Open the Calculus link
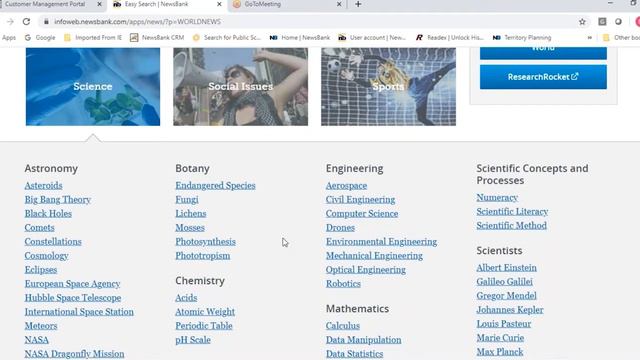 [342, 326]
